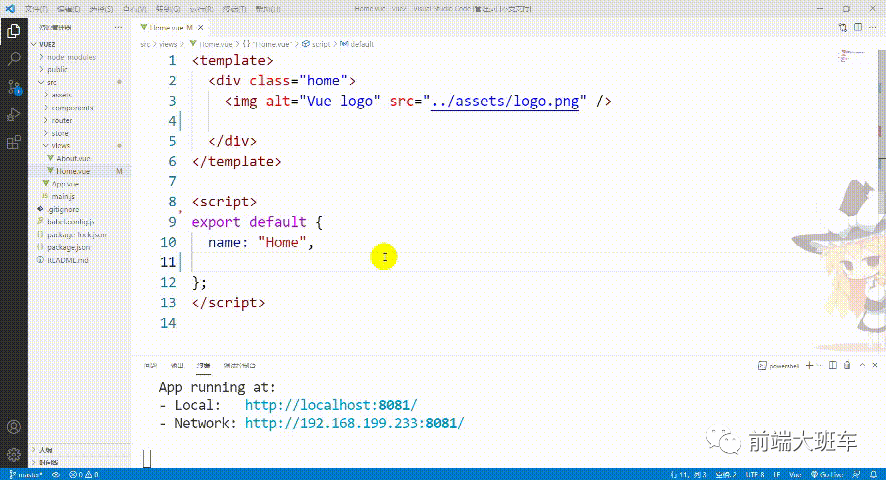Open main.js in the file tree
Screen dimensions: 886x480
pyautogui.click(x=80, y=196)
